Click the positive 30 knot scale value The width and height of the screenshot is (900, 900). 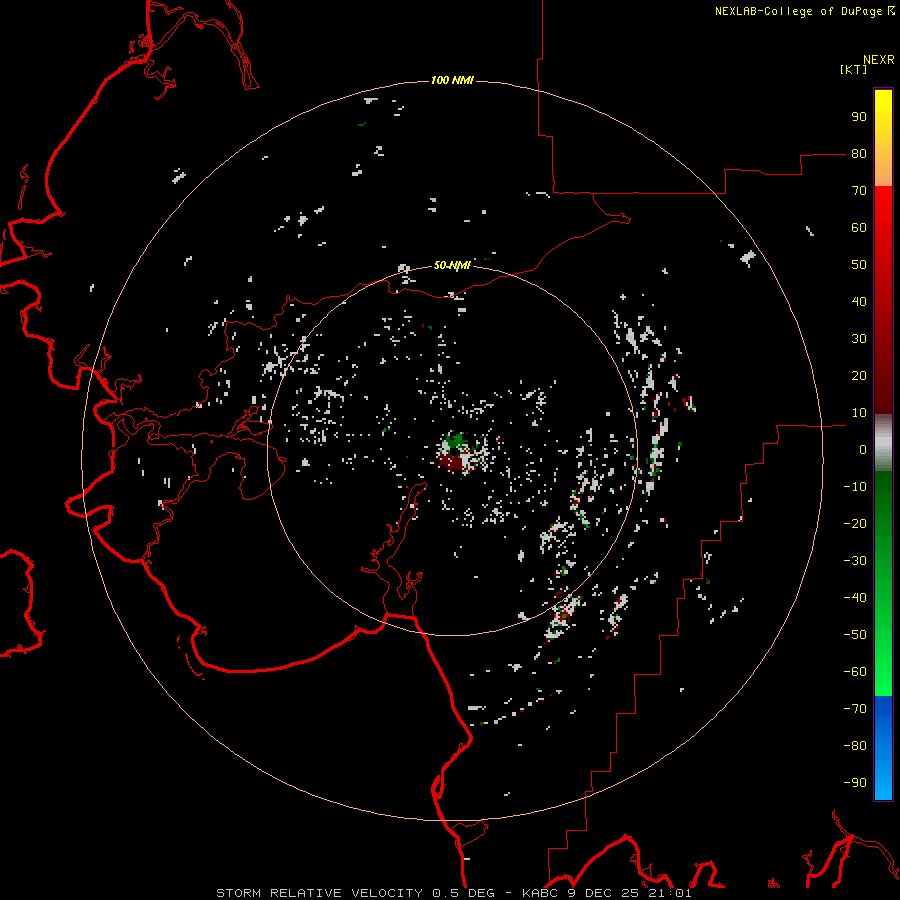[x=859, y=339]
